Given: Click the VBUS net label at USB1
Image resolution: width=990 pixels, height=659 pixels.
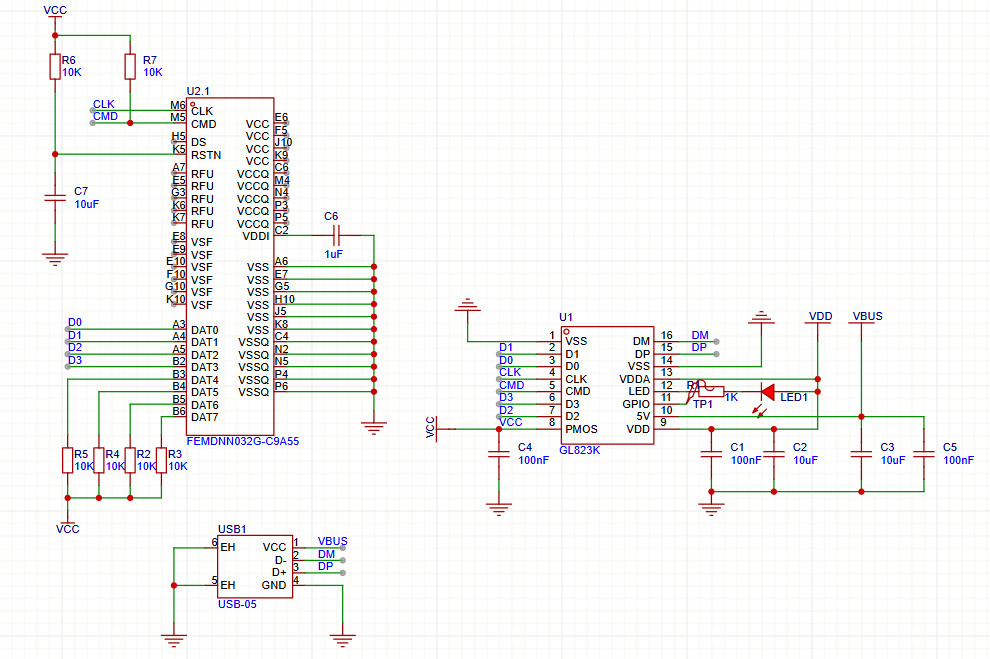Looking at the screenshot, I should point(332,541).
